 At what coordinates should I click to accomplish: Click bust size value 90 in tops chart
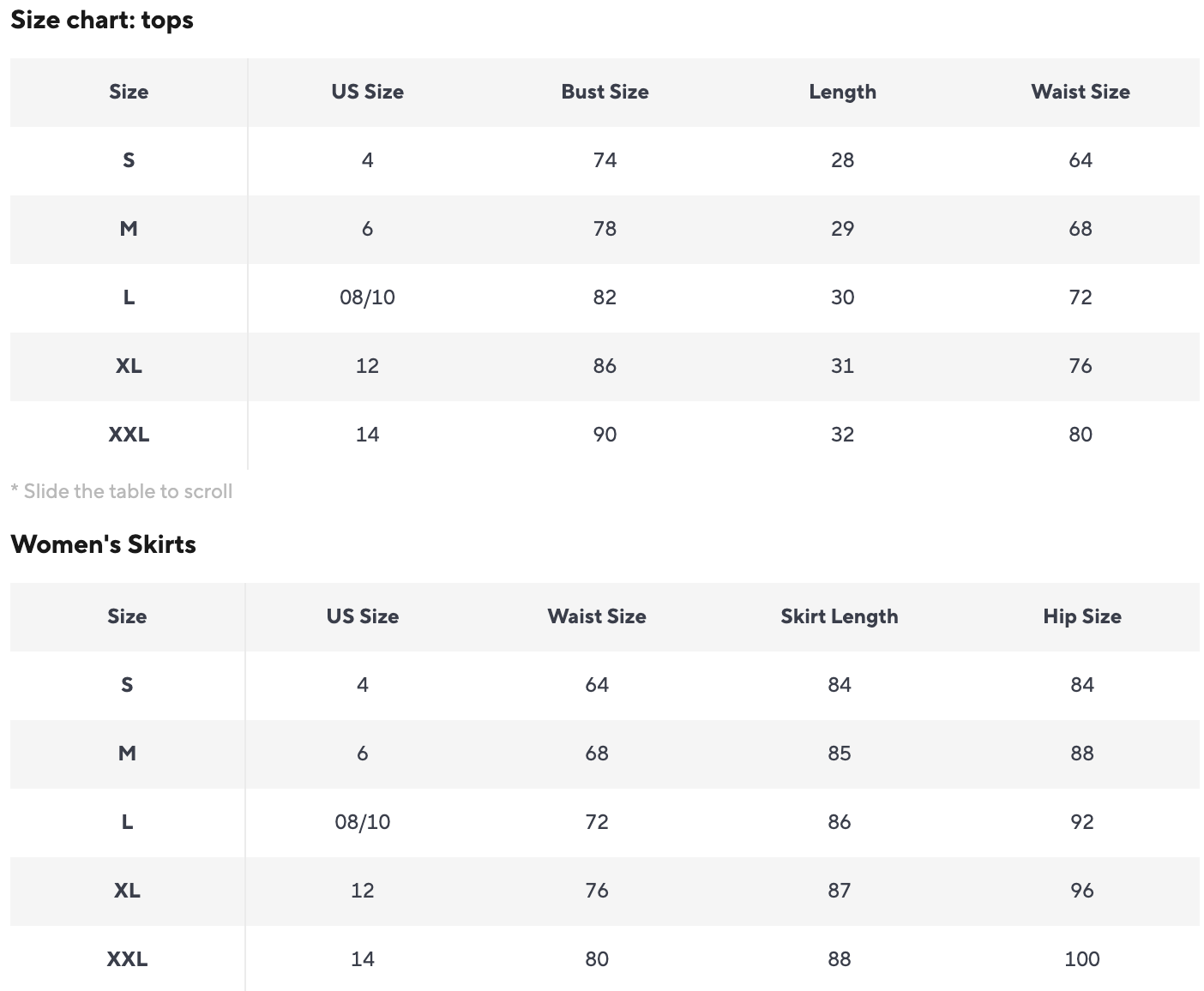[x=605, y=435]
